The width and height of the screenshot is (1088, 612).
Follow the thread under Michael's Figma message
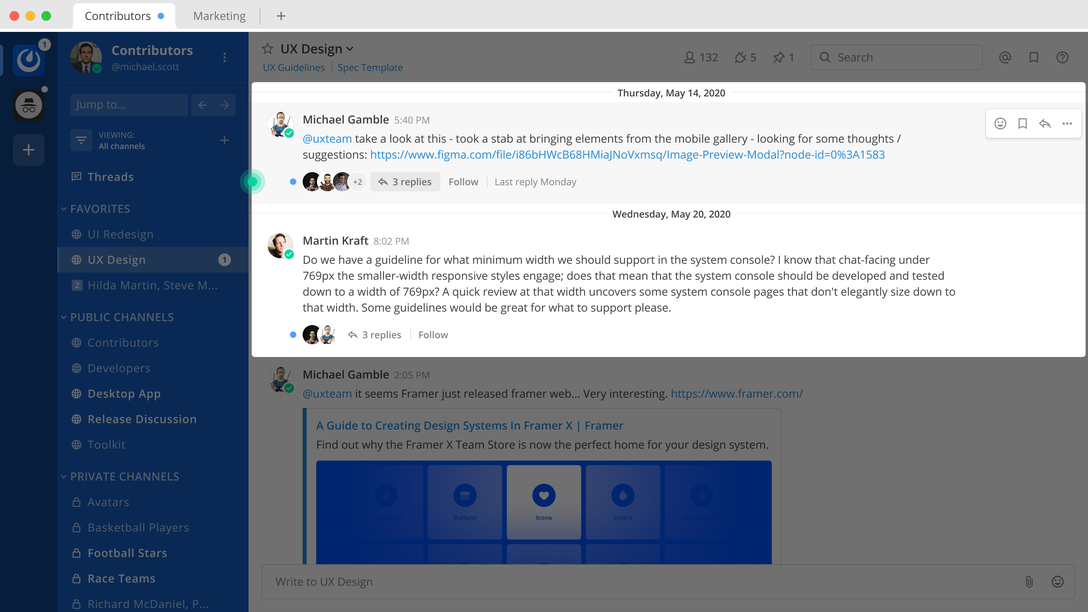coord(463,181)
